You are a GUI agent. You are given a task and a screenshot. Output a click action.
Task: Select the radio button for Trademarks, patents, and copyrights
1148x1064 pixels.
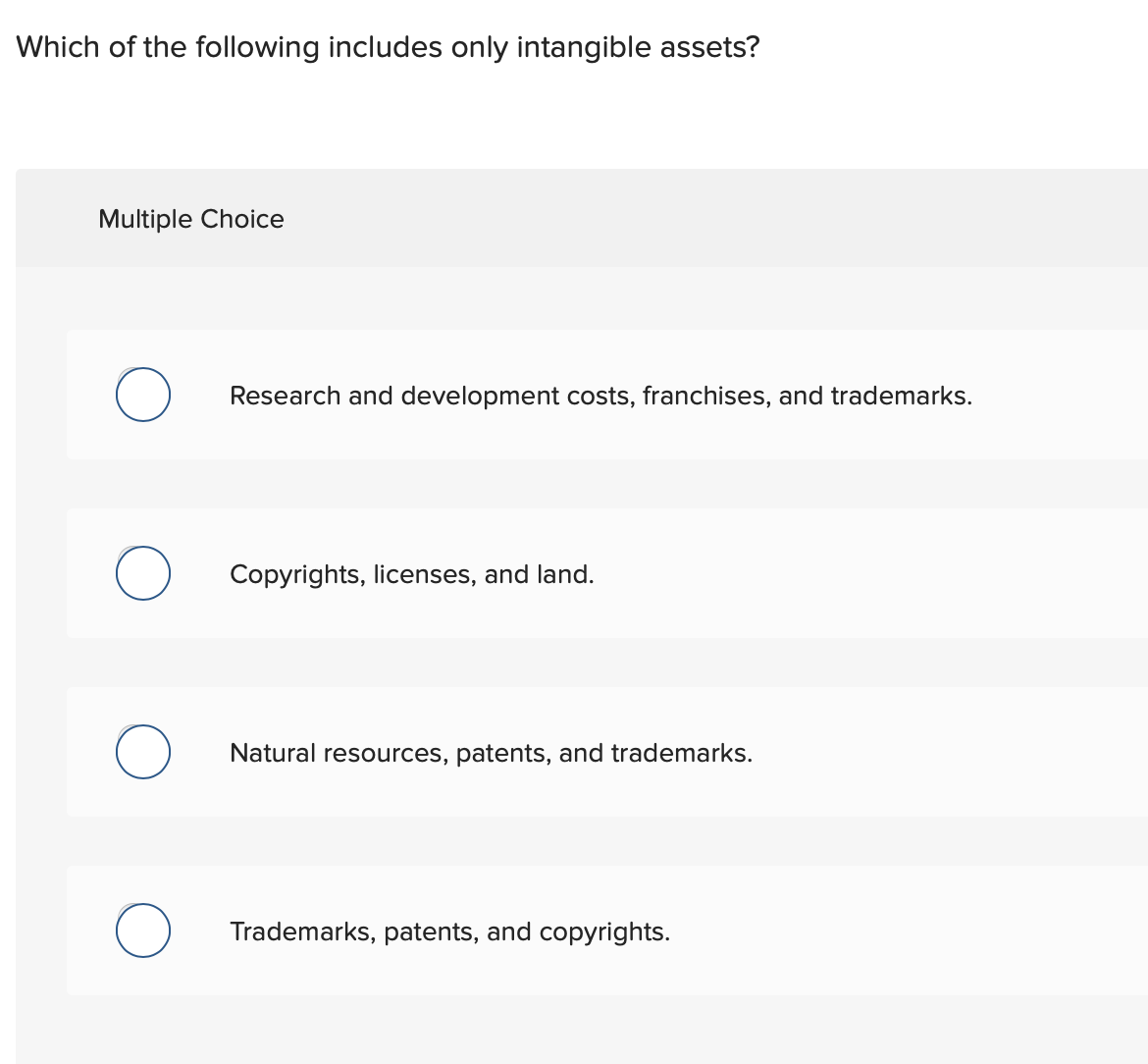click(x=142, y=931)
